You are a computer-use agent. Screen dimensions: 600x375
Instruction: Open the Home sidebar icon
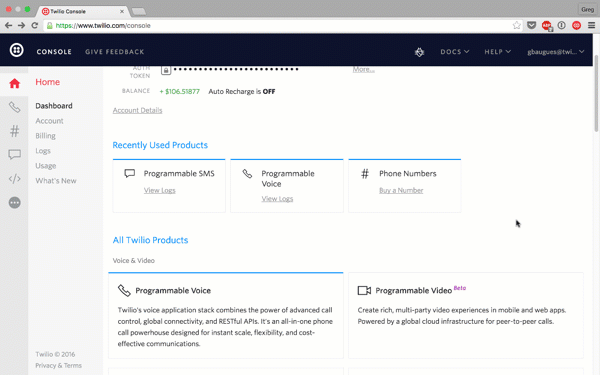(x=15, y=83)
